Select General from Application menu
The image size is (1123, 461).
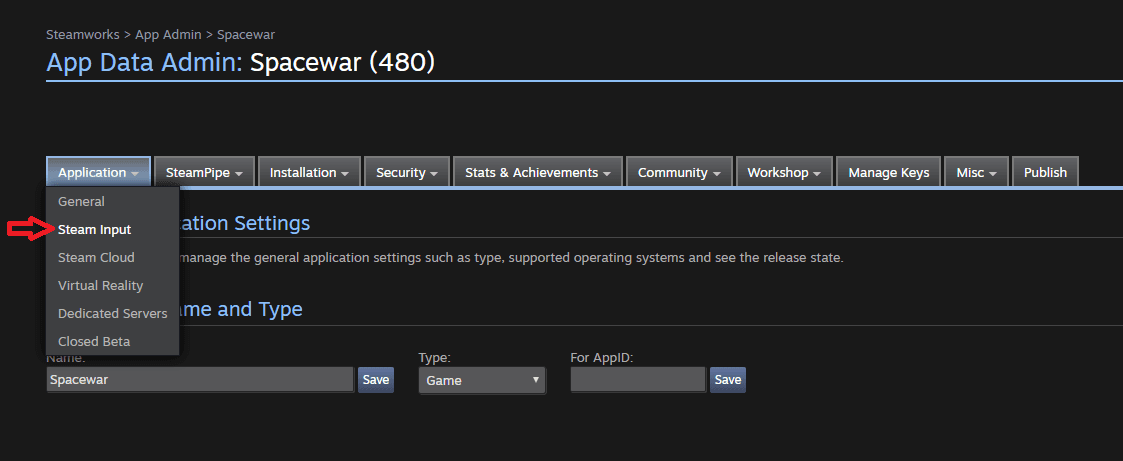click(x=81, y=201)
